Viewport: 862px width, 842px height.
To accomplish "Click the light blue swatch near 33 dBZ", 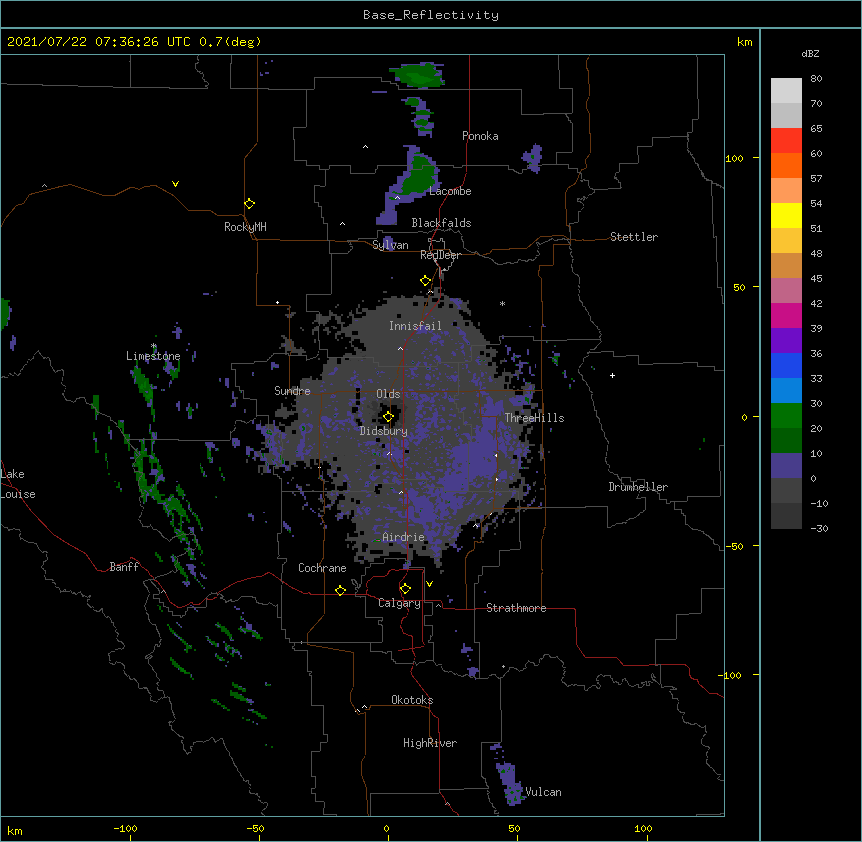I will pyautogui.click(x=786, y=390).
